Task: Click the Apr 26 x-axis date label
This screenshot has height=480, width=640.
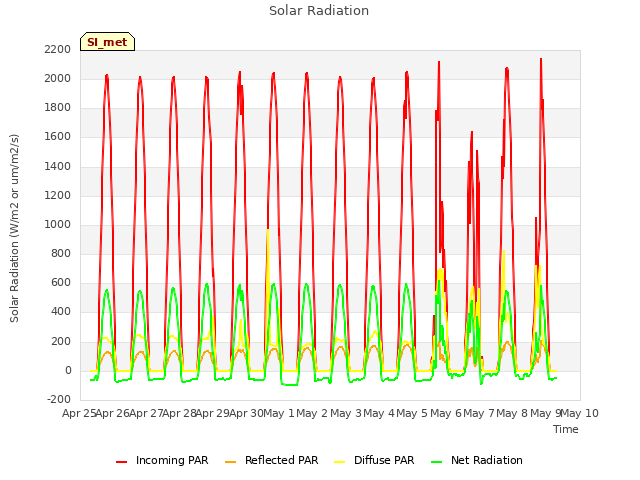Action: [113, 413]
